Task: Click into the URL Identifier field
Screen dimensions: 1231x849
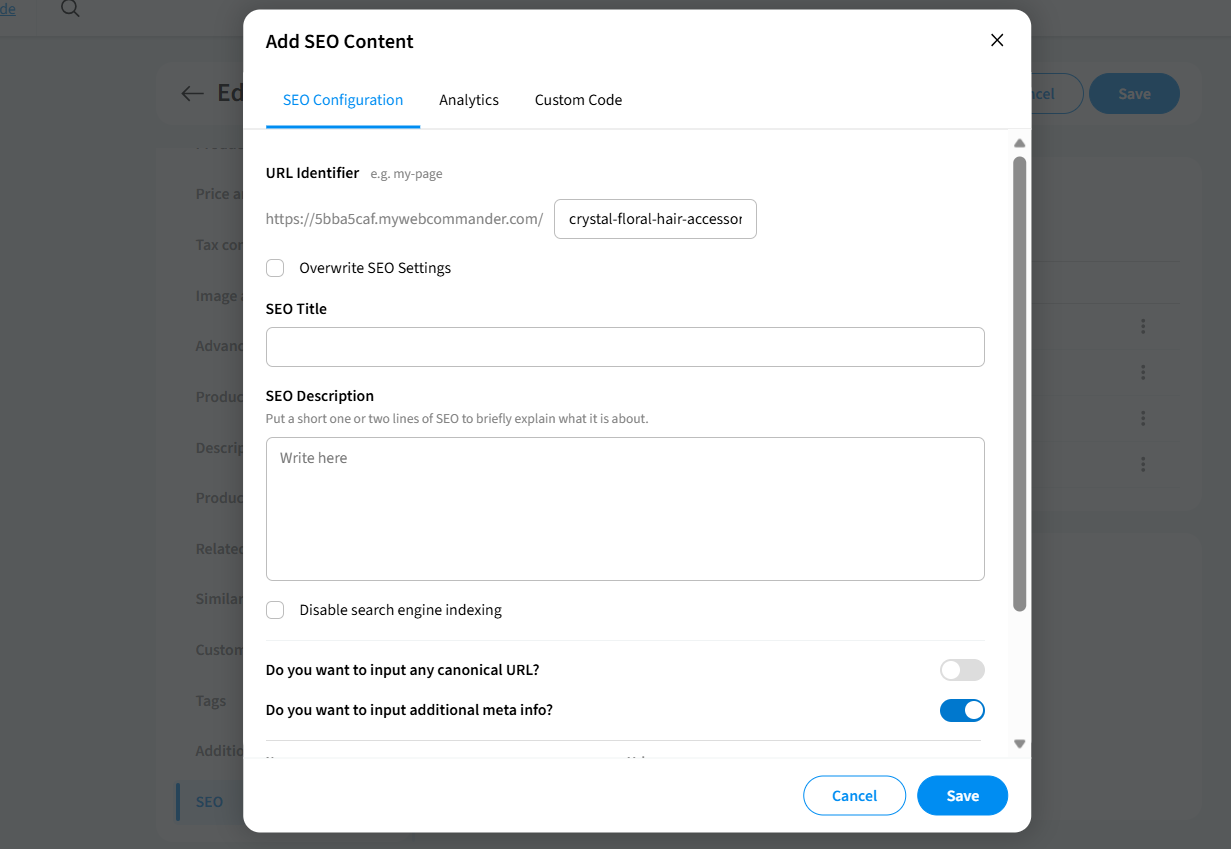Action: click(x=655, y=219)
